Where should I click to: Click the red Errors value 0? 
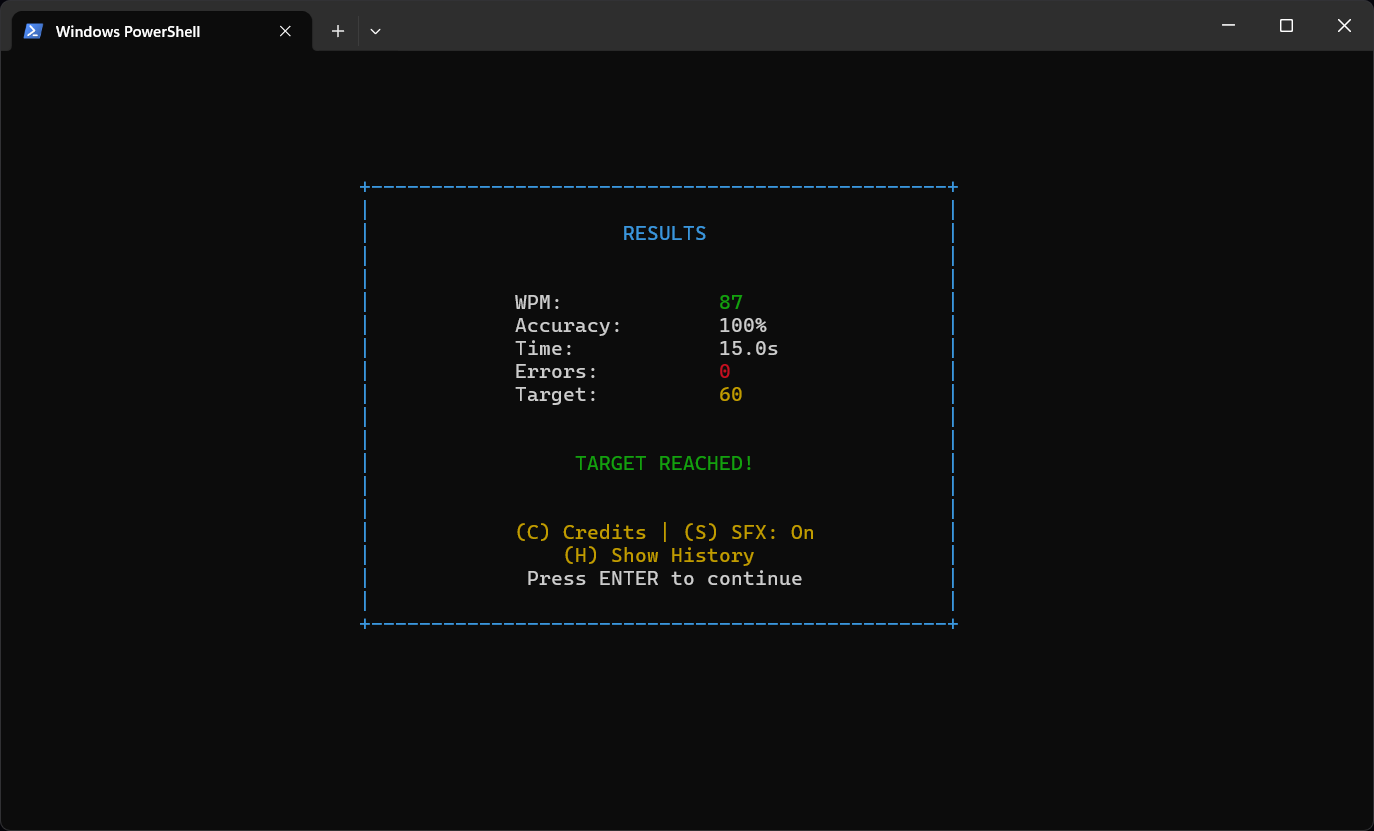[725, 371]
